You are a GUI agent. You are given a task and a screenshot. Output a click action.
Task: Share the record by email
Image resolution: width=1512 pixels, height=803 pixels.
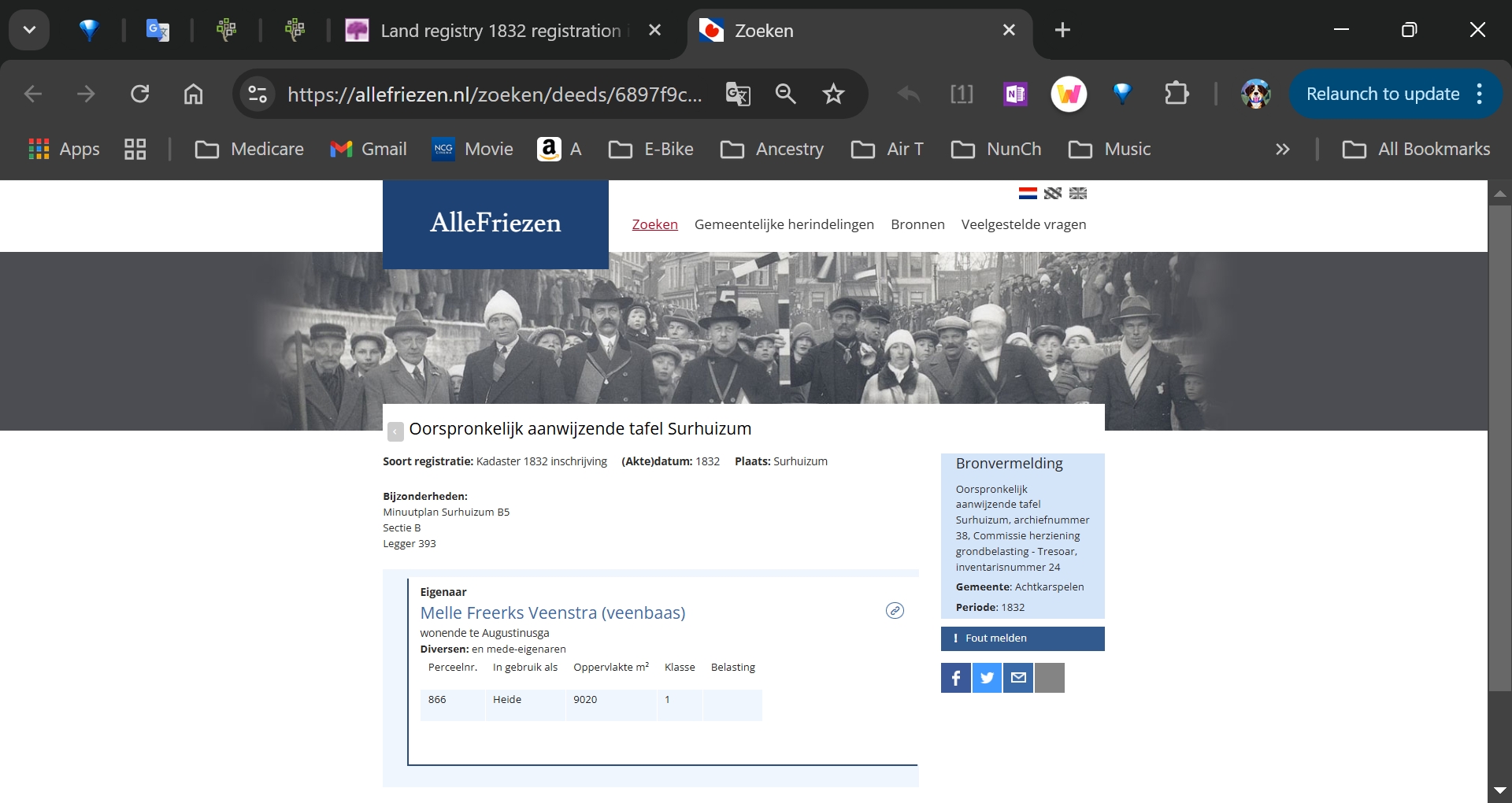1018,678
